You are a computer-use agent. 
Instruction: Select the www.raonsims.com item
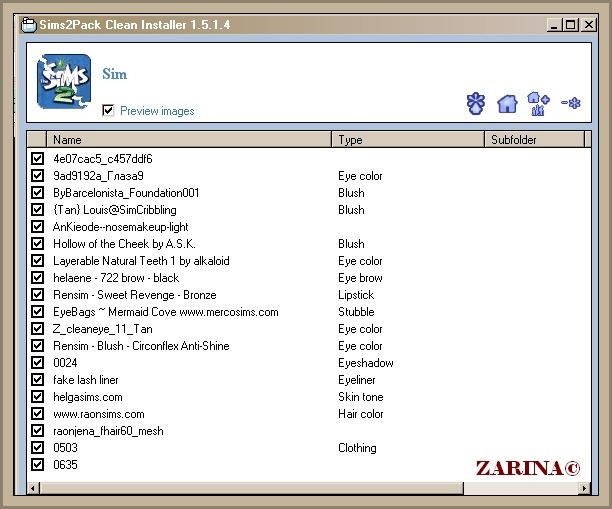99,414
